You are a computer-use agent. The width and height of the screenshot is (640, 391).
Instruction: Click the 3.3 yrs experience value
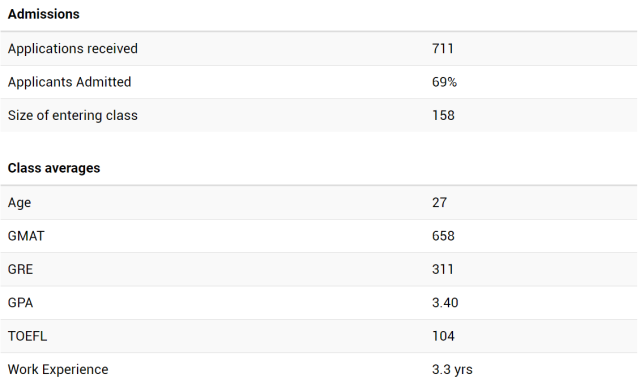(x=452, y=370)
